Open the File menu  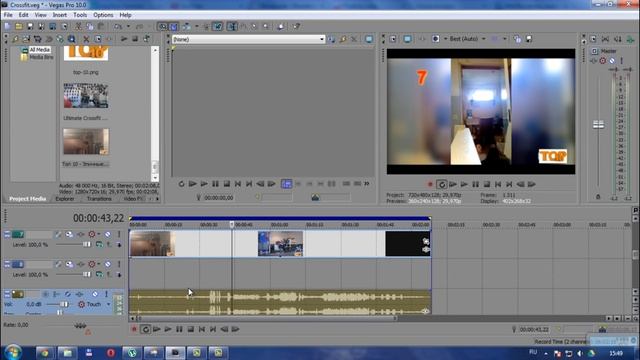8,15
